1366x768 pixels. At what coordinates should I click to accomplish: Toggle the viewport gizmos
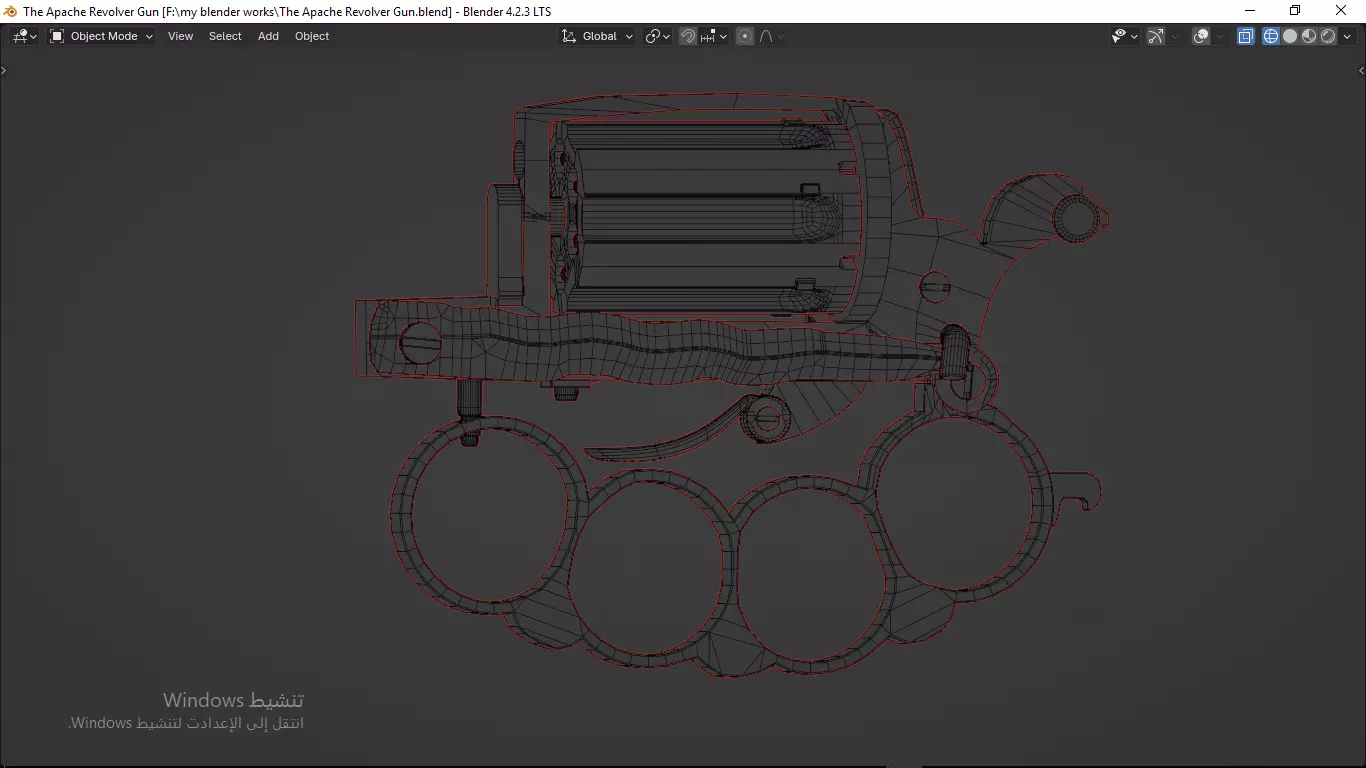point(1156,36)
